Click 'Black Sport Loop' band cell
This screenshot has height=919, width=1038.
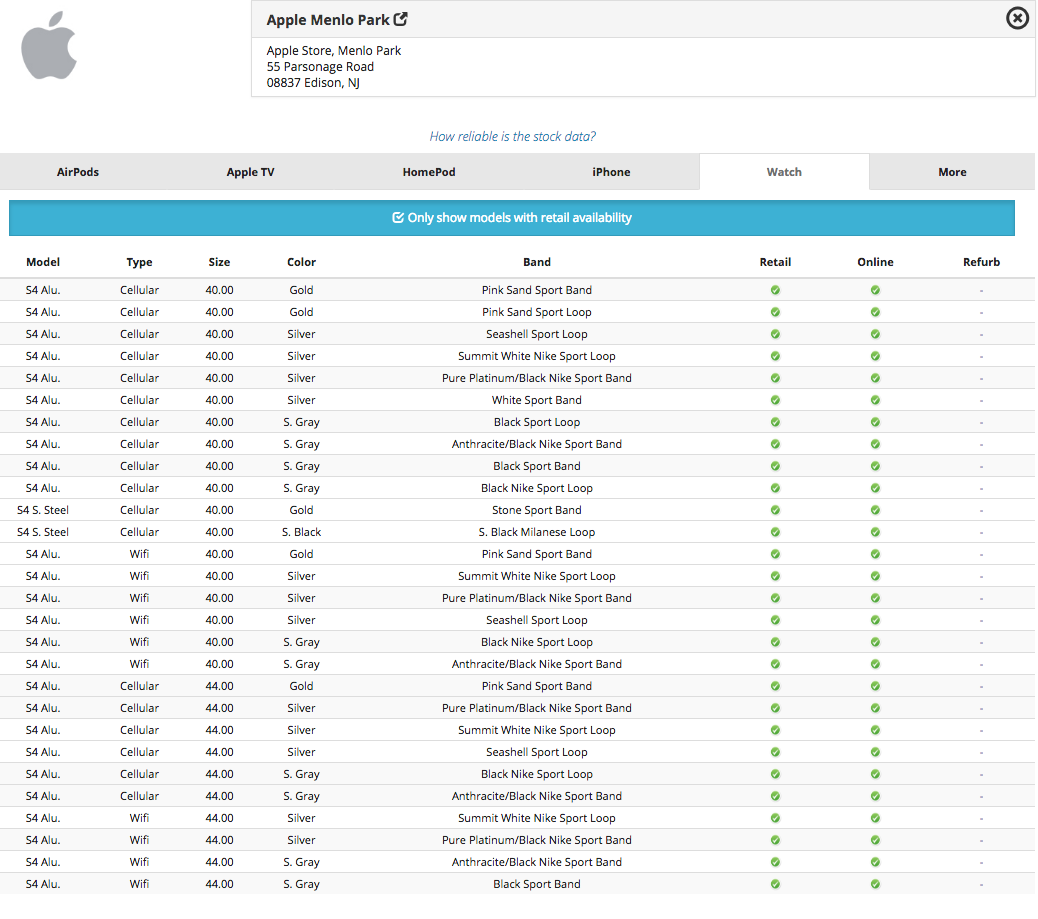point(537,422)
